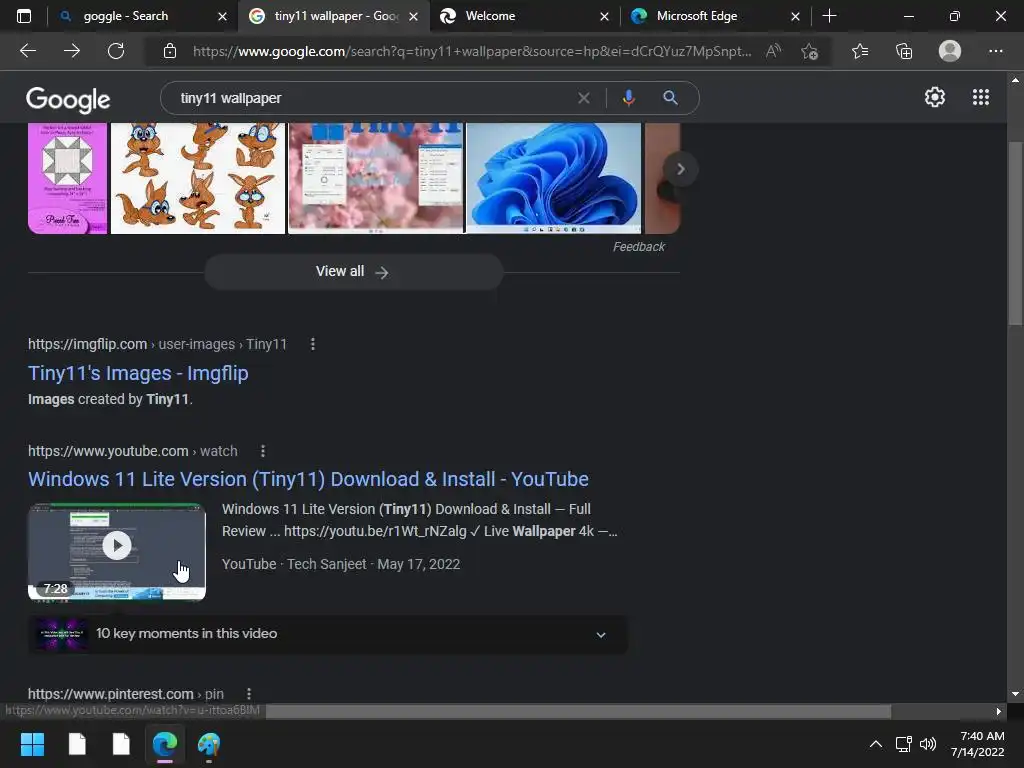Open the Edge profile avatar
This screenshot has height=768, width=1024.
click(x=950, y=51)
